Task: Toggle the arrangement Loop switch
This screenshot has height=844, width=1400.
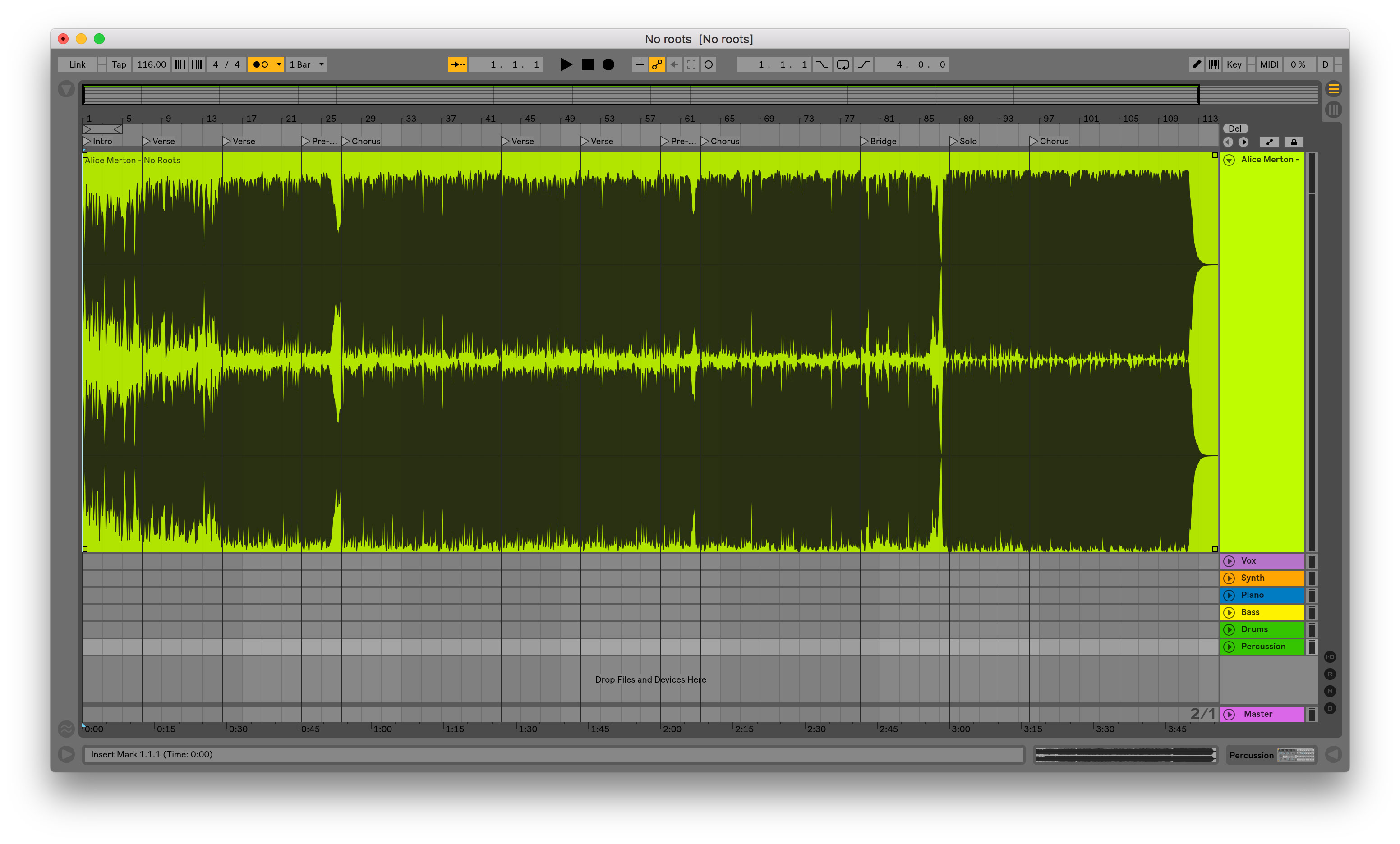Action: point(843,65)
